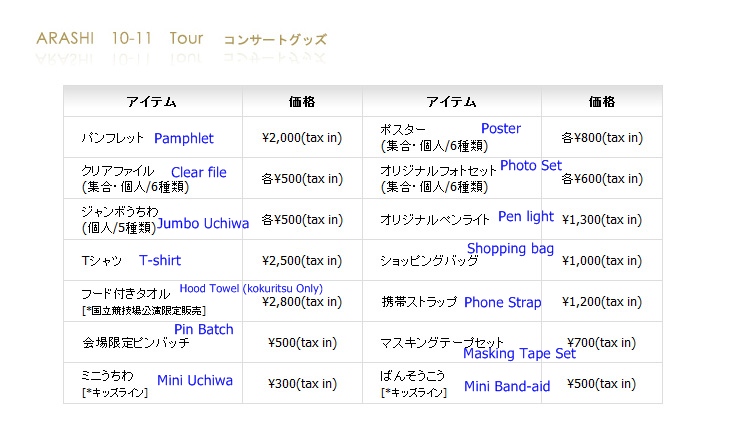Viewport: 730px width, 429px height.
Task: Click the blue Poster label
Action: 500,129
